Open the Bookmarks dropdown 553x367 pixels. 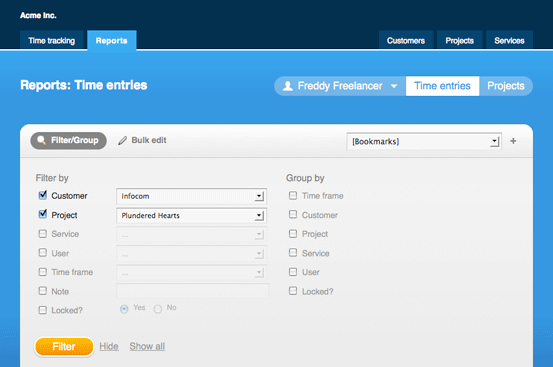click(x=424, y=141)
